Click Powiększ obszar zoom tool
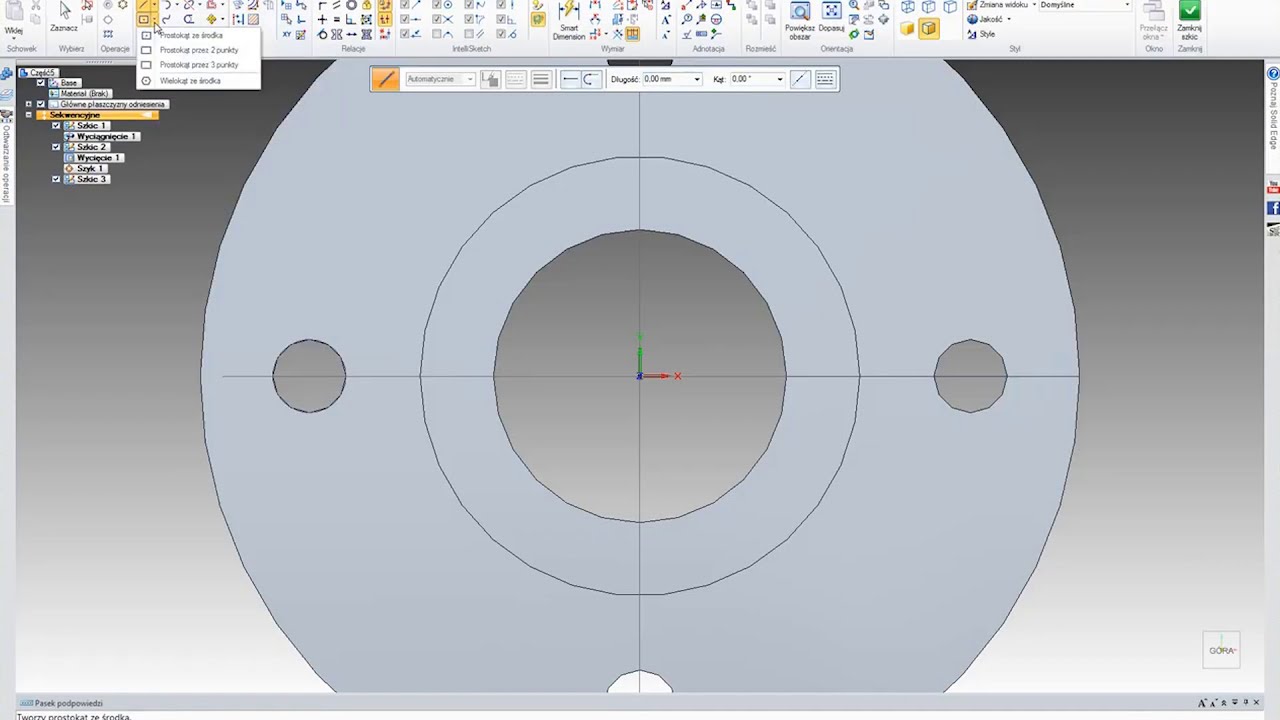The image size is (1280, 720). [800, 20]
